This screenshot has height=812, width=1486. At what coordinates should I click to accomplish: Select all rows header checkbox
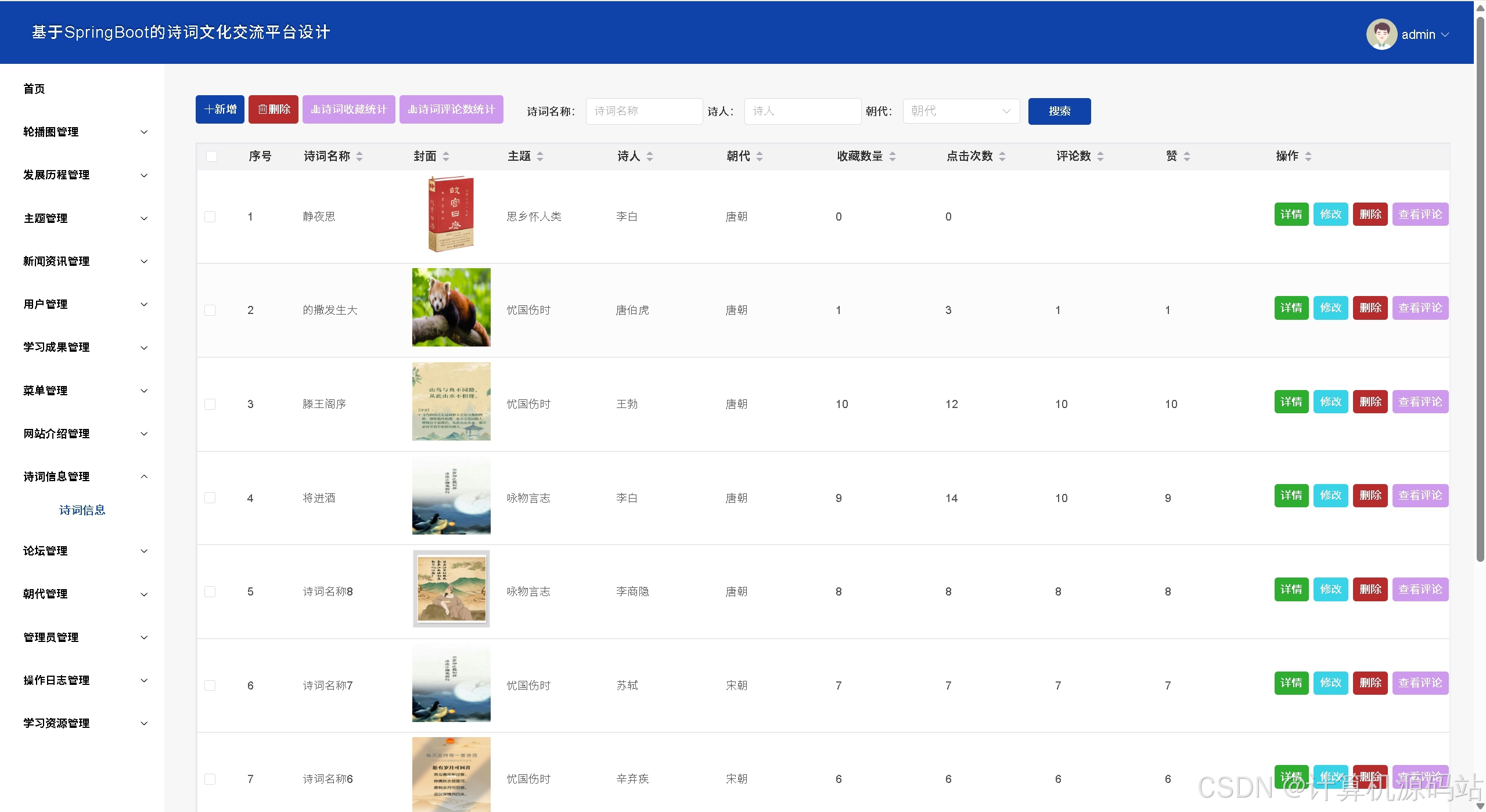pyautogui.click(x=211, y=157)
